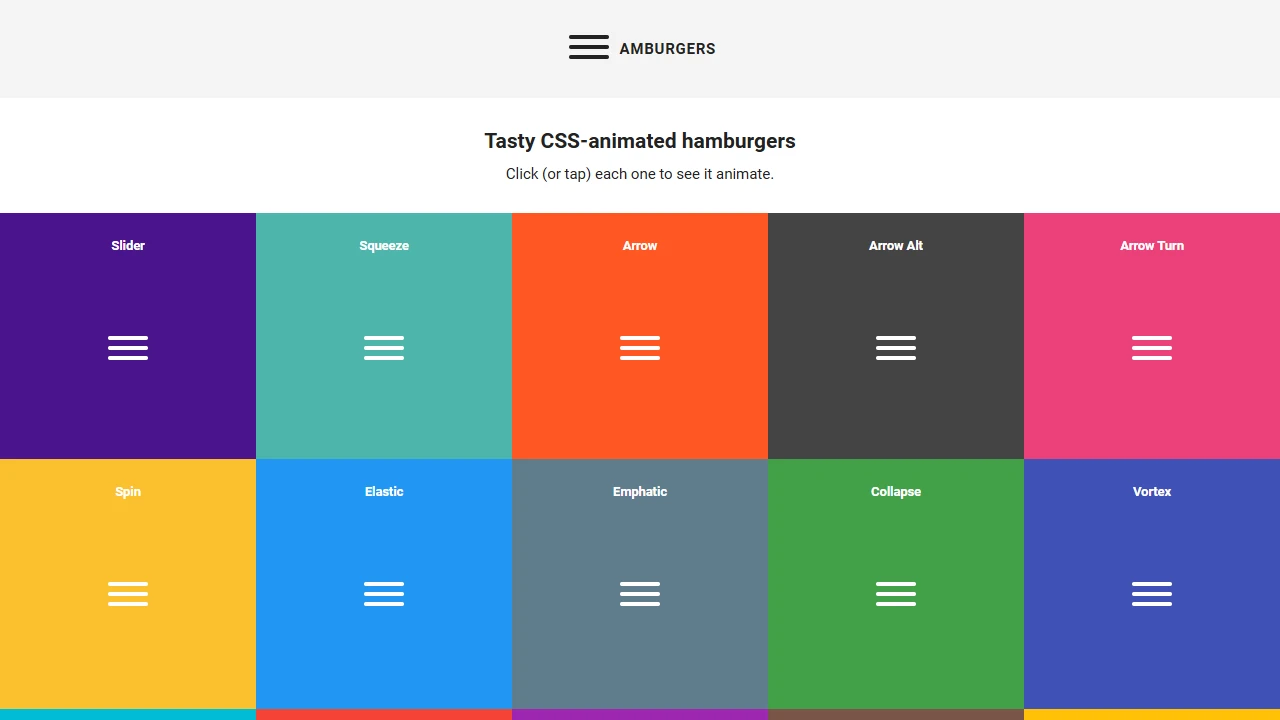
Task: Click the teal strip below the Spin tile
Action: [x=128, y=713]
